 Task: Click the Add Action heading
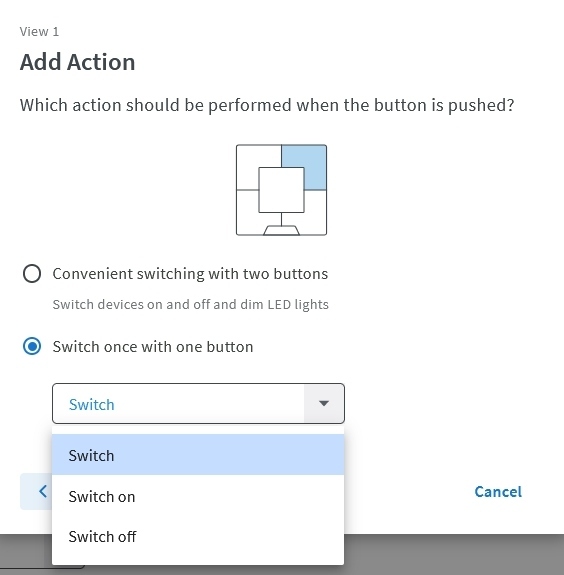tap(77, 62)
